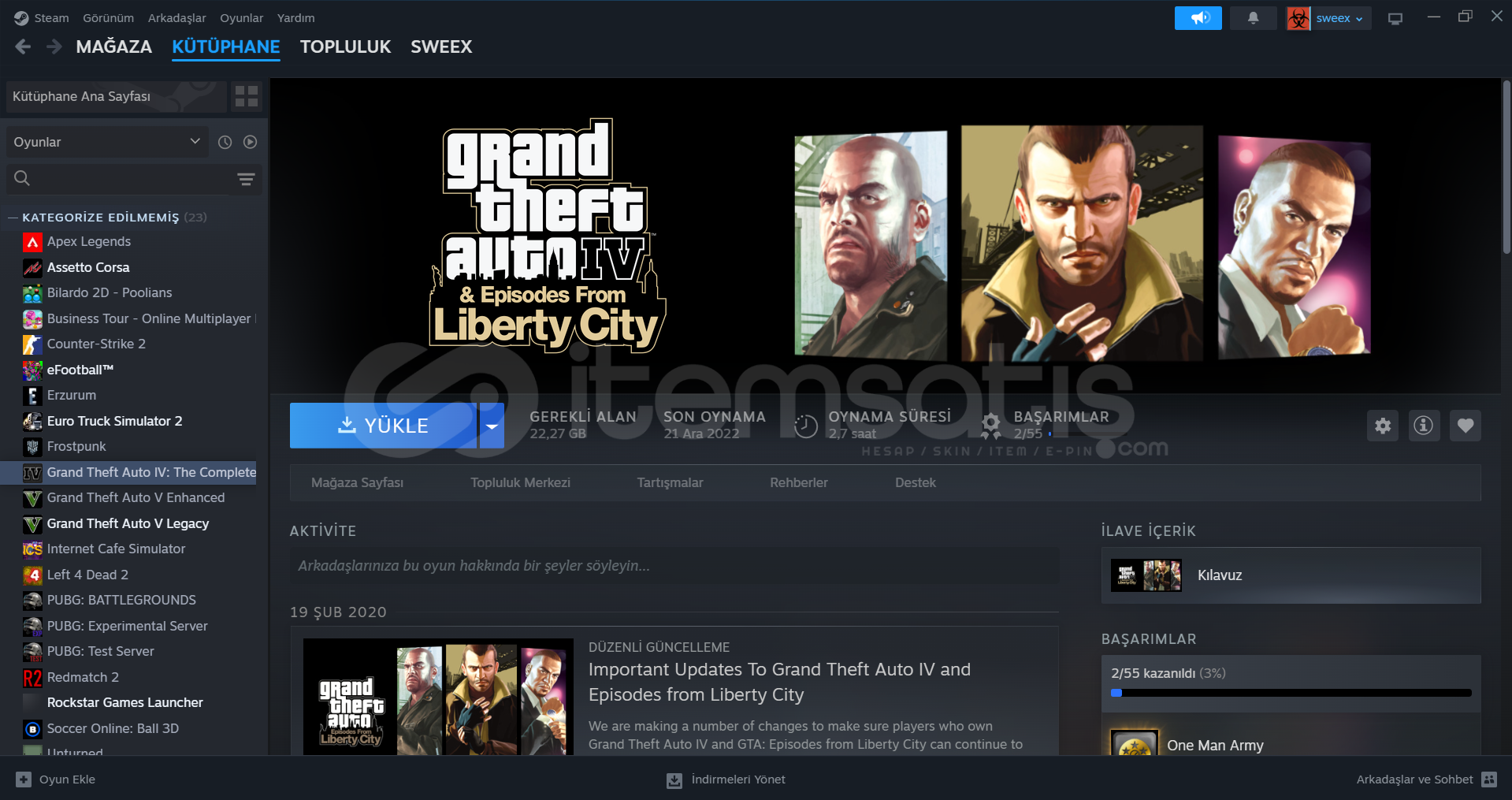The height and width of the screenshot is (800, 1512).
Task: Install the game with YÜKLE button
Action: (384, 426)
